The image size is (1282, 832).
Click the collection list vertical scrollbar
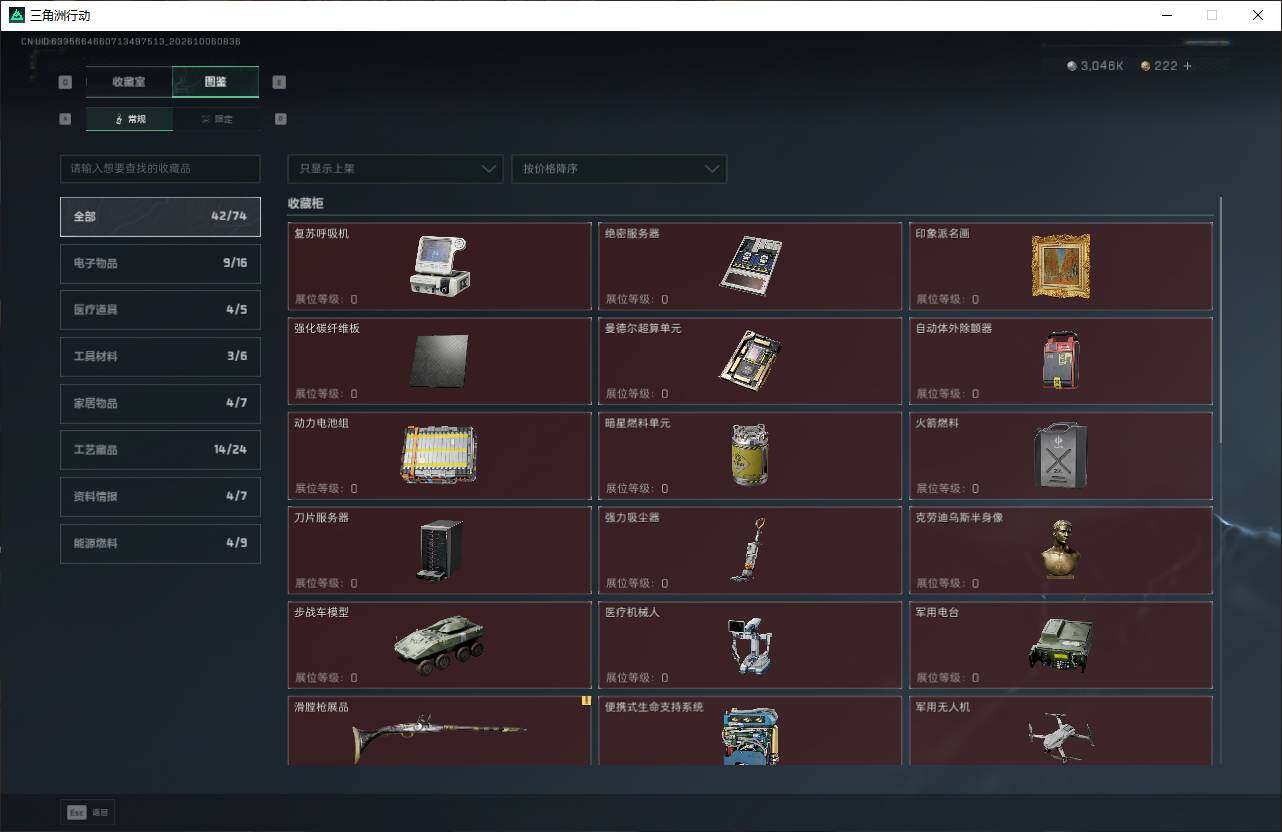click(x=1221, y=320)
